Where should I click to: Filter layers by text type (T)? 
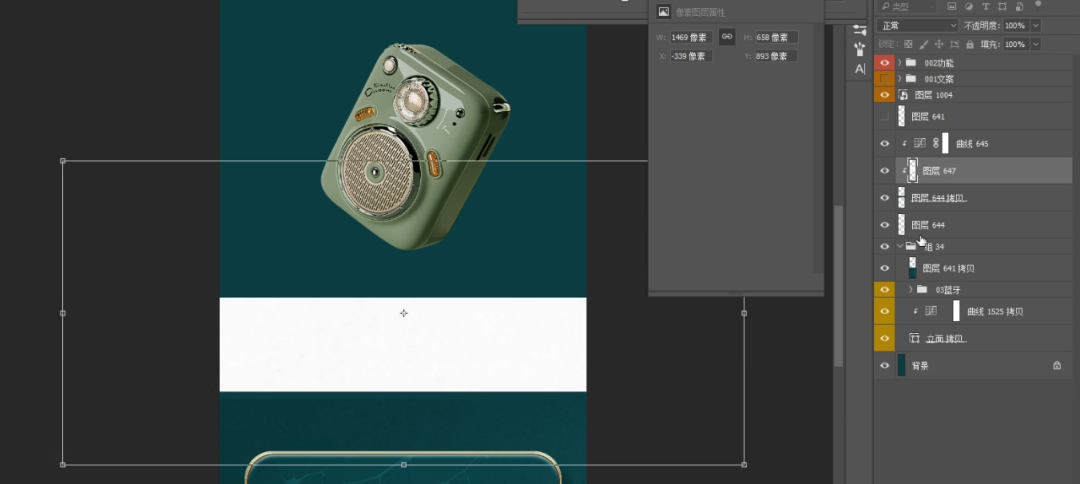coord(985,7)
